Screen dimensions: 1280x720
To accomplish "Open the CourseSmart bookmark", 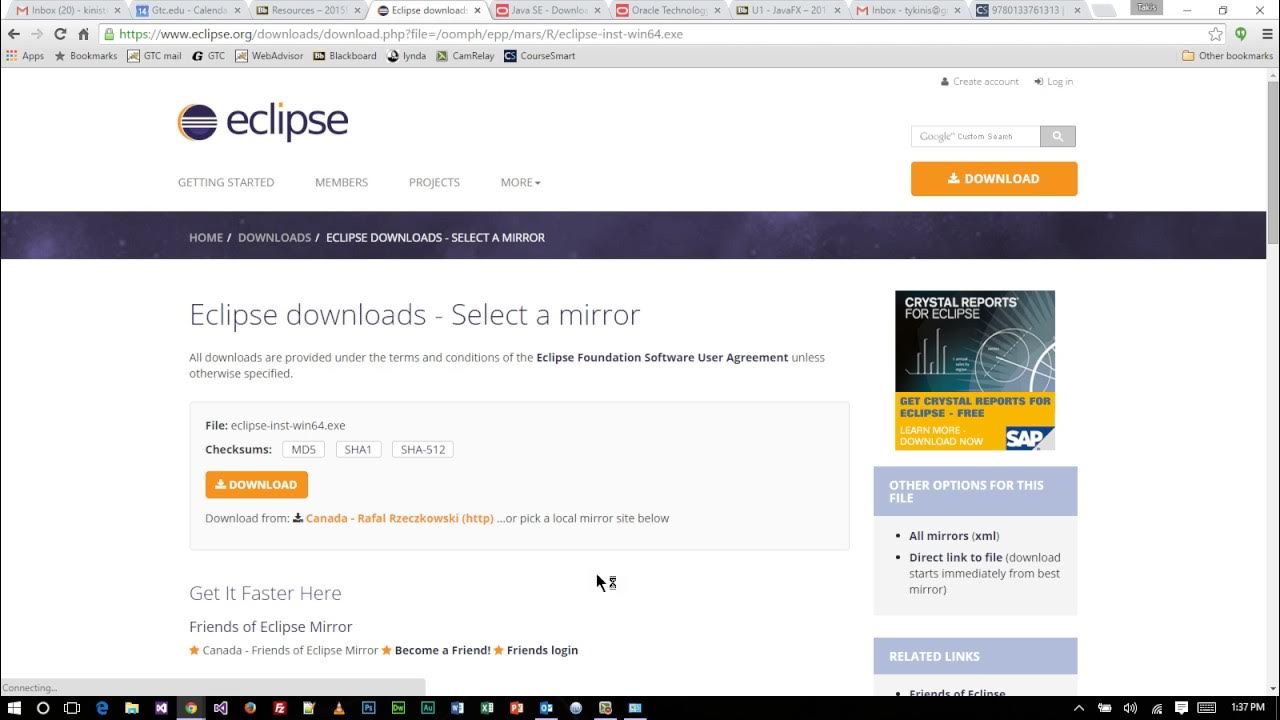I will pos(540,56).
